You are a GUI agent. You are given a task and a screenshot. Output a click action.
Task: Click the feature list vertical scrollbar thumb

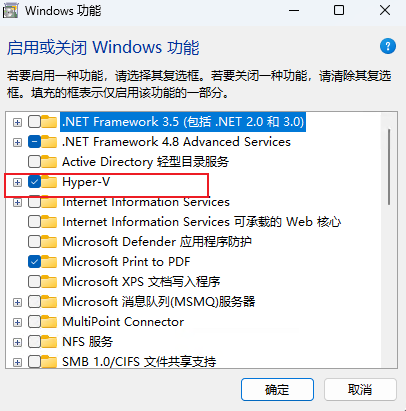click(x=389, y=167)
